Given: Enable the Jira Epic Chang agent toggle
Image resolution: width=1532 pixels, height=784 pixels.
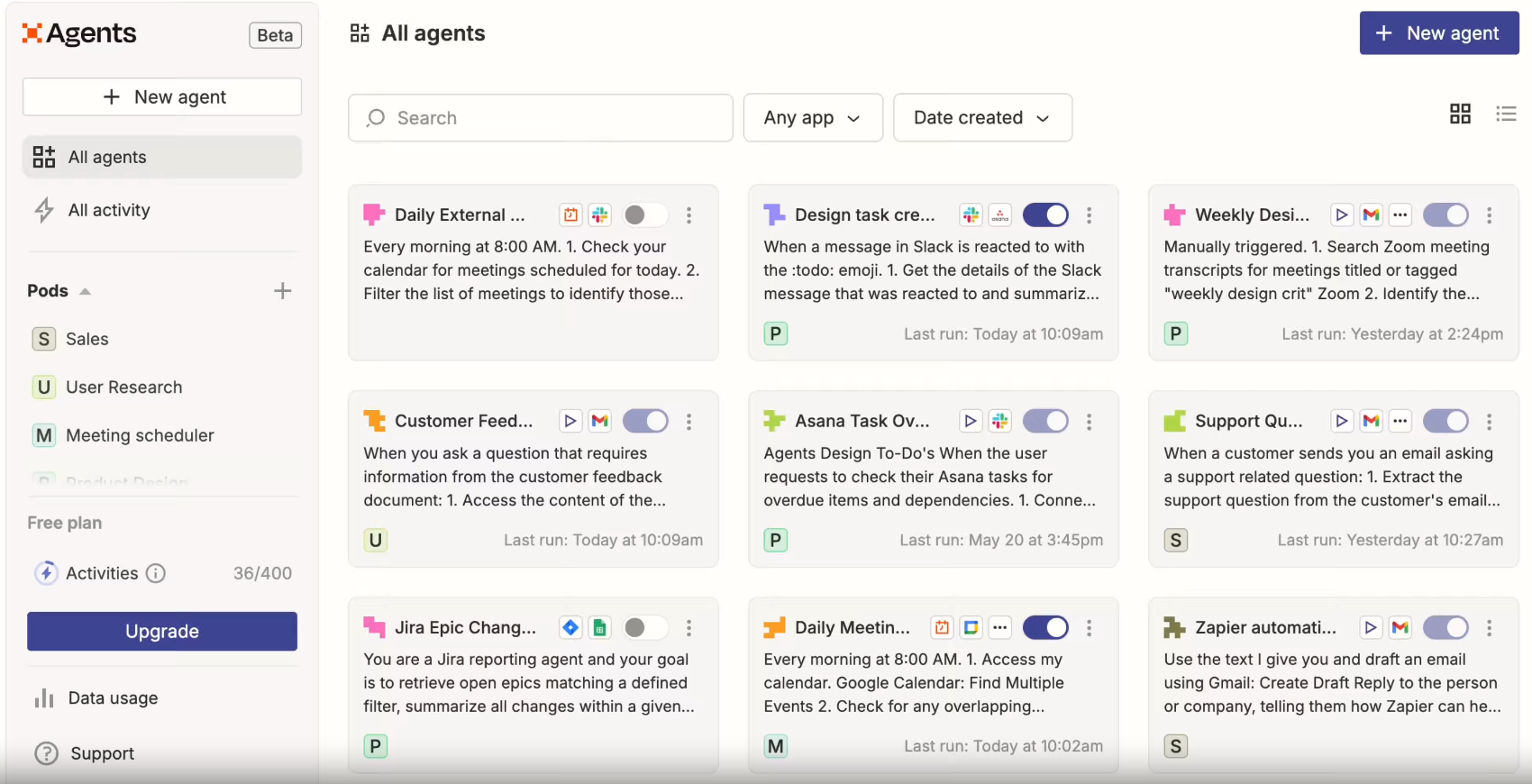Looking at the screenshot, I should coord(645,627).
